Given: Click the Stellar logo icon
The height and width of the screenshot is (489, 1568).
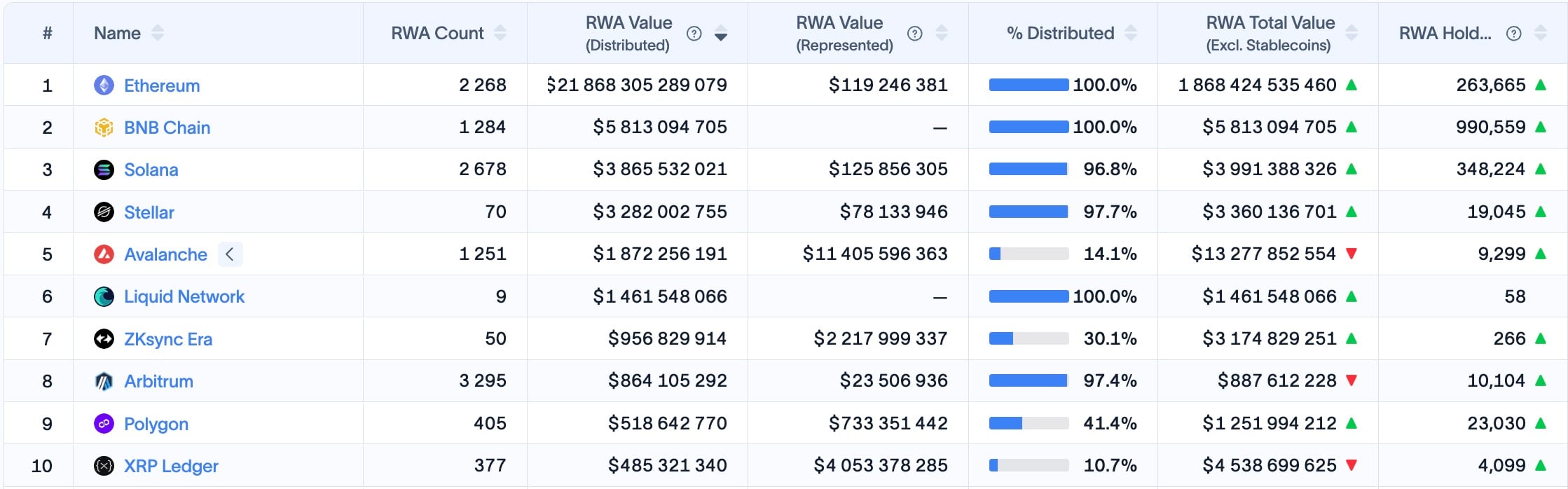Looking at the screenshot, I should point(104,212).
